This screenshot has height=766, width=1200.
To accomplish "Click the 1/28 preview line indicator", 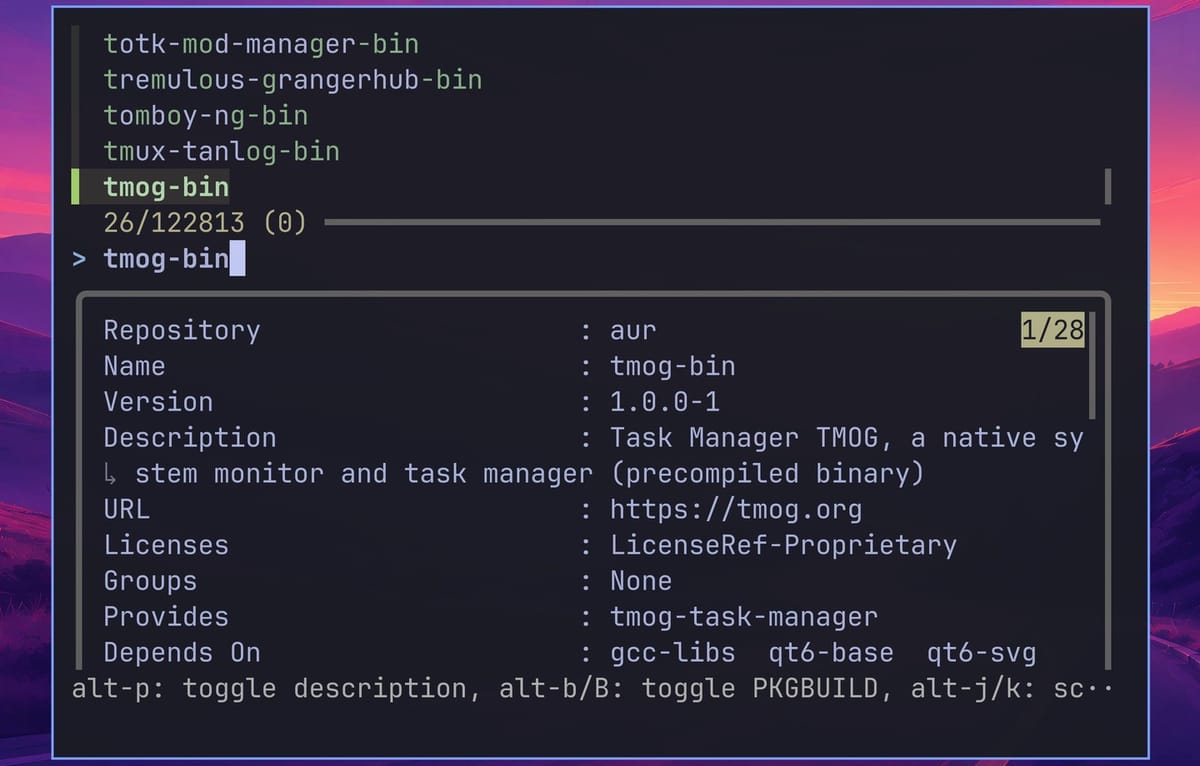I will [x=1052, y=330].
